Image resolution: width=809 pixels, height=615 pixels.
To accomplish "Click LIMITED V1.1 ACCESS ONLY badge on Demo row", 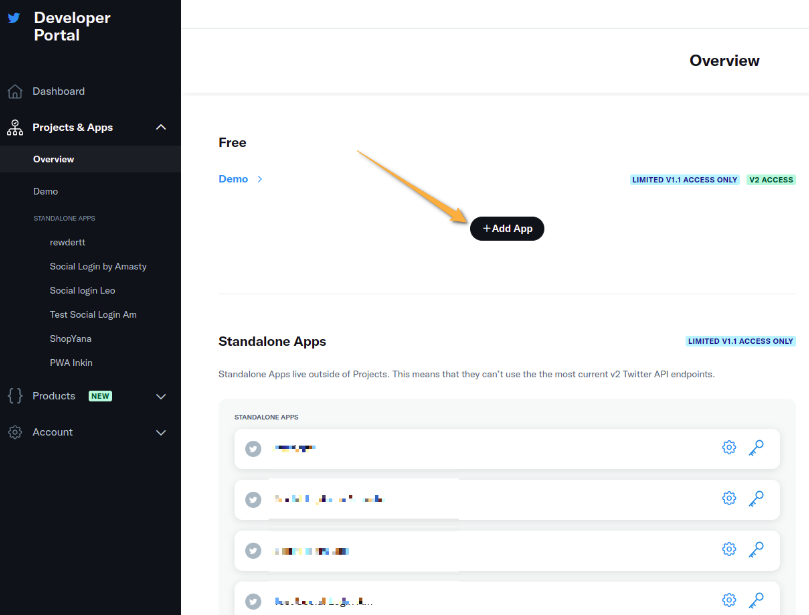I will point(685,180).
